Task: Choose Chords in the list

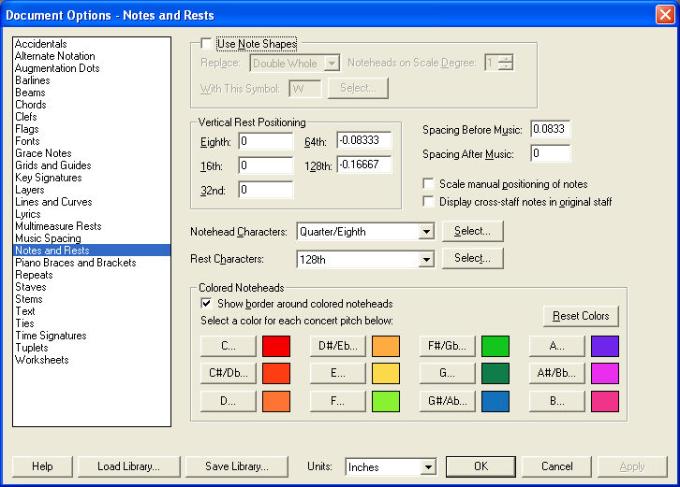Action: pyautogui.click(x=30, y=105)
